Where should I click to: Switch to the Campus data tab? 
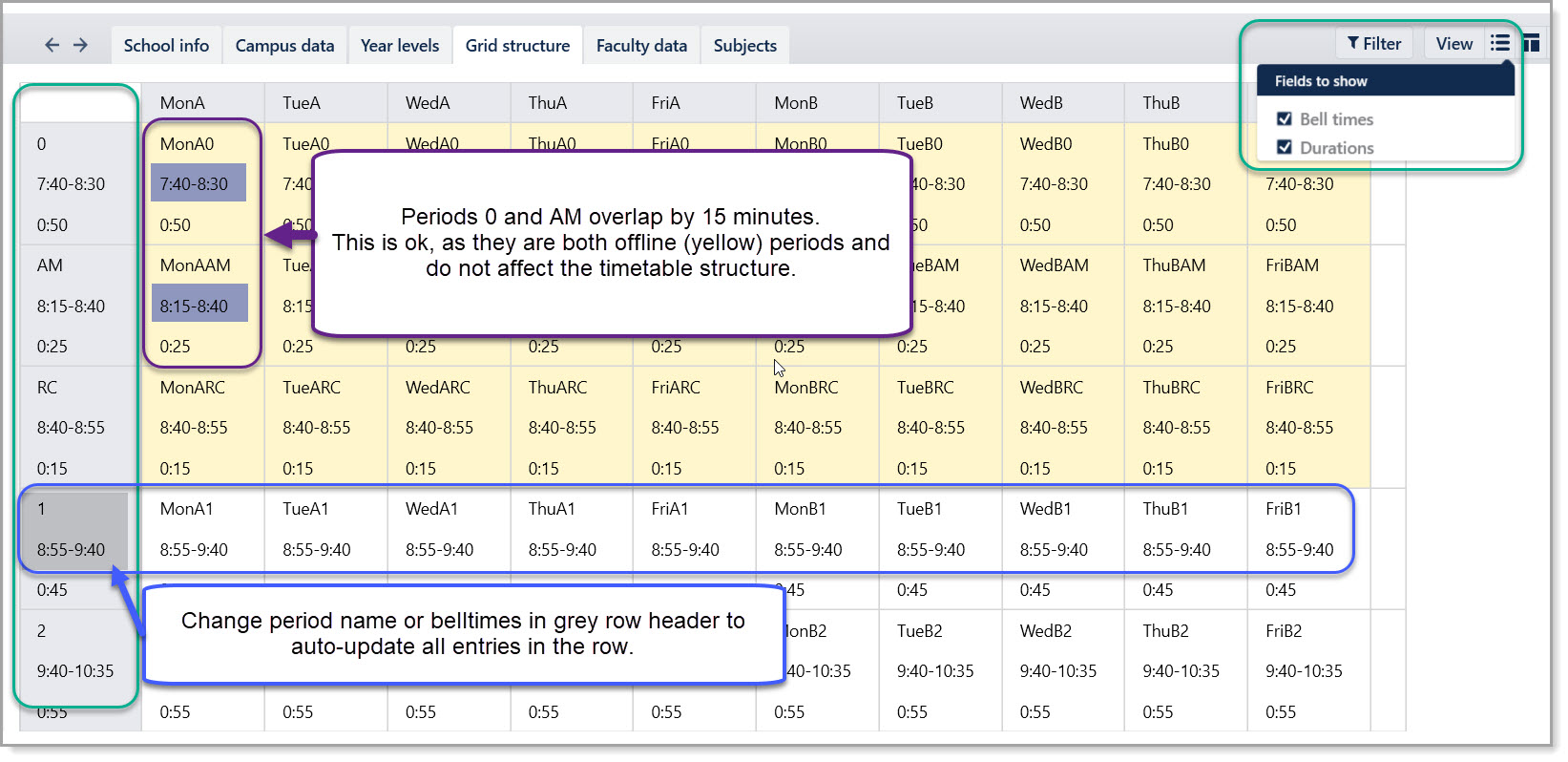tap(284, 46)
